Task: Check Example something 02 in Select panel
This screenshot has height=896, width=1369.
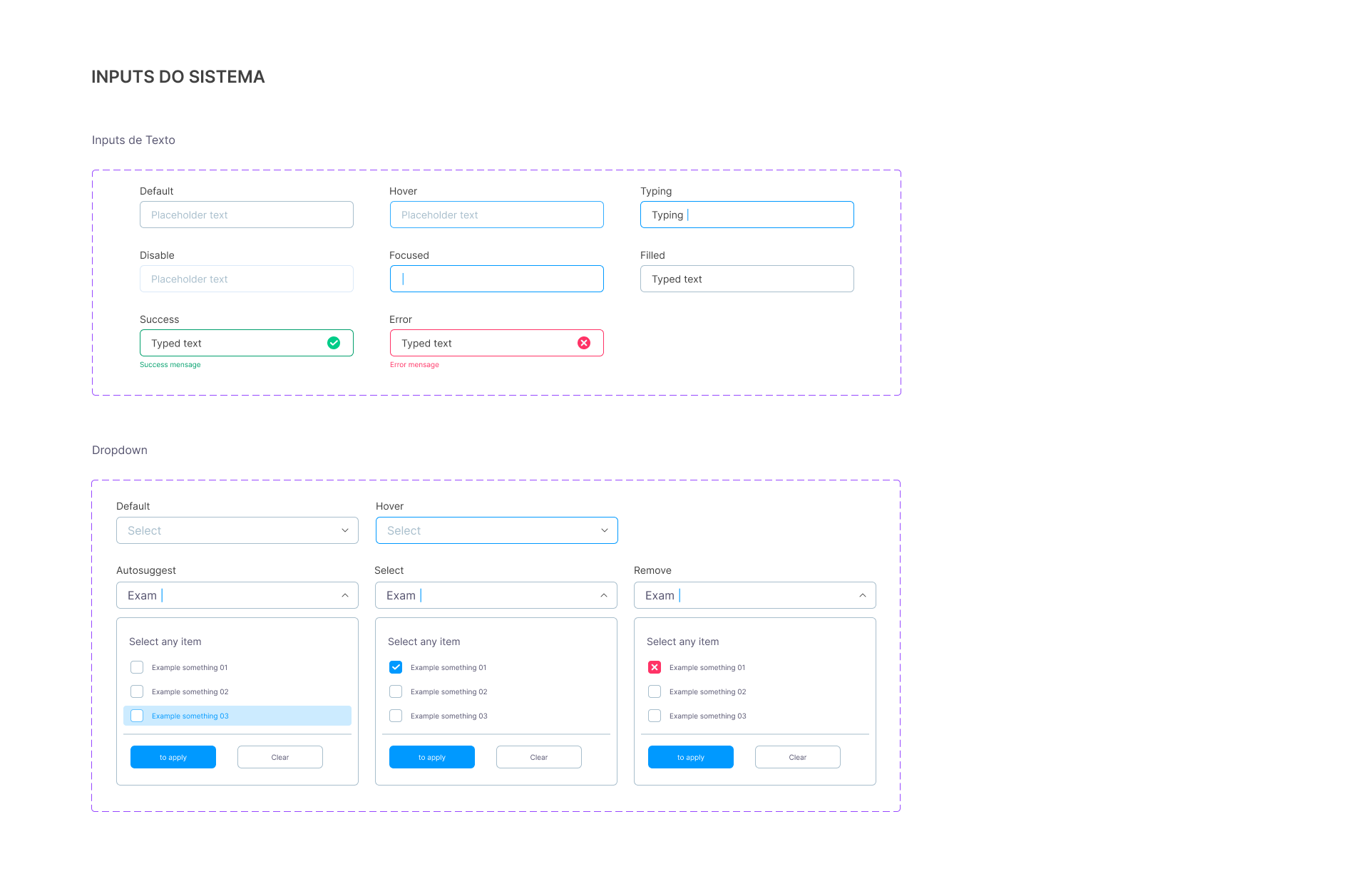Action: tap(396, 691)
